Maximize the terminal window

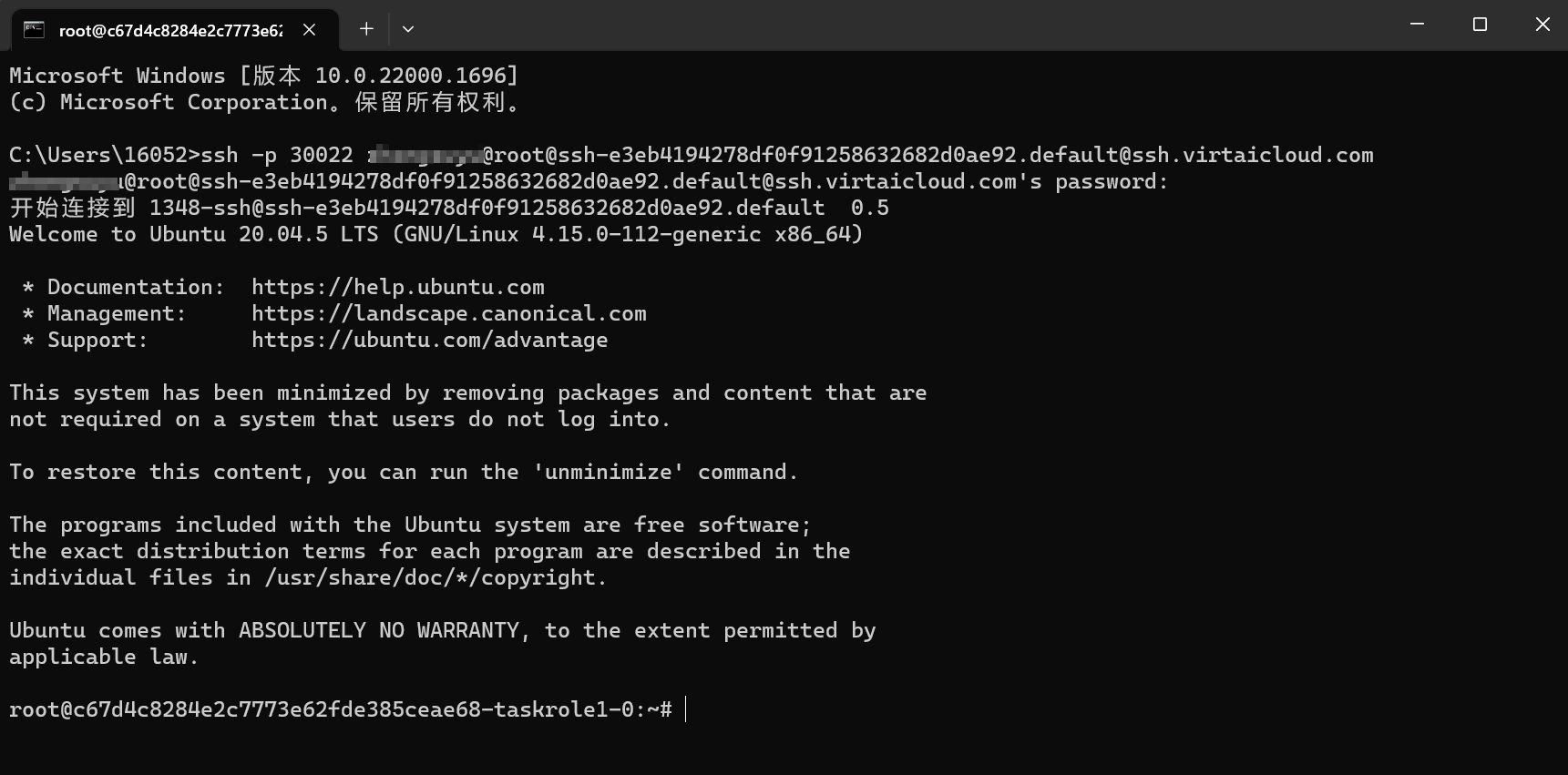(1480, 25)
